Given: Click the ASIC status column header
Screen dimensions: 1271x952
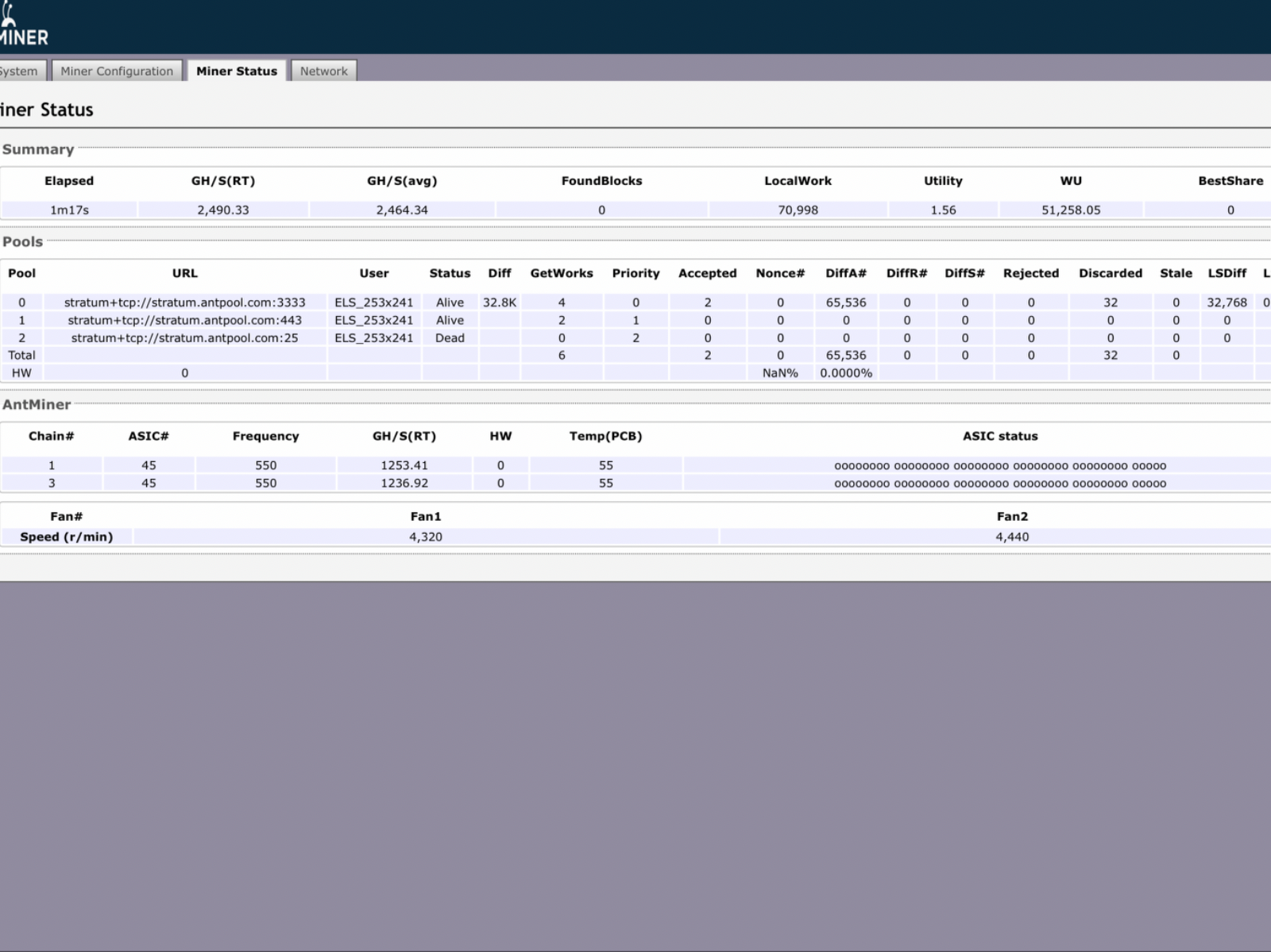Looking at the screenshot, I should pyautogui.click(x=1000, y=436).
